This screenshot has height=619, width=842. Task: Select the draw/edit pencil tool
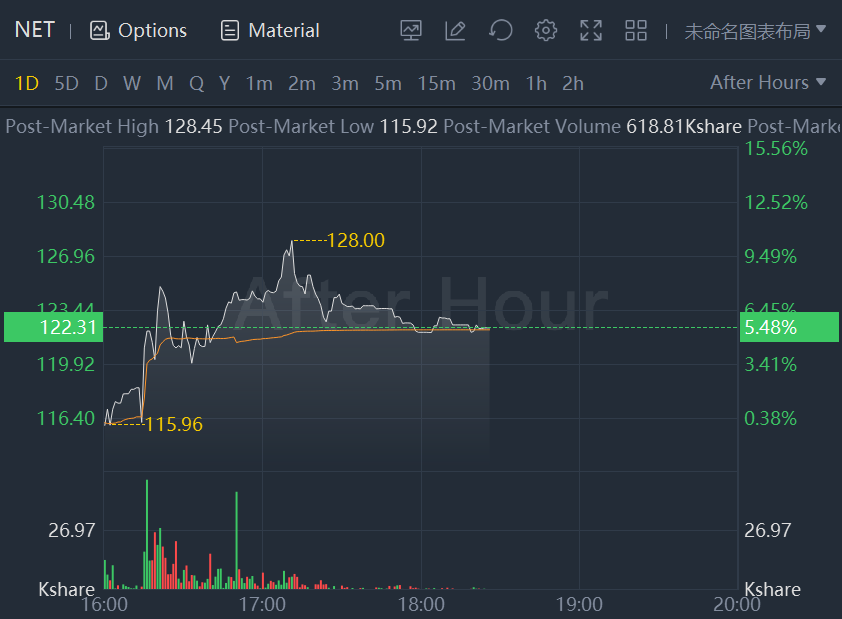(455, 31)
